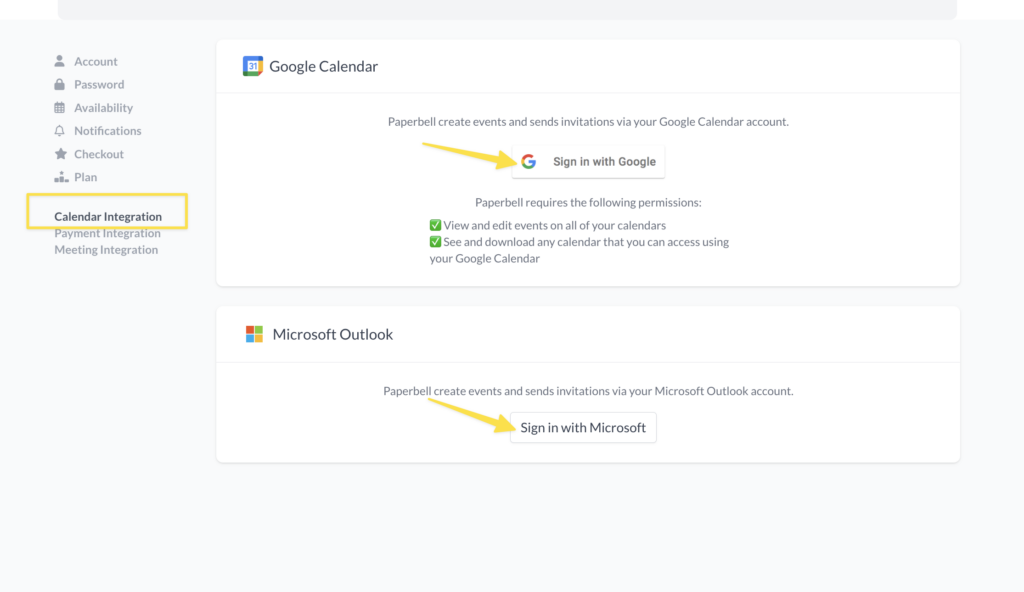Click the Google G logo inside the sign-in button

[529, 161]
